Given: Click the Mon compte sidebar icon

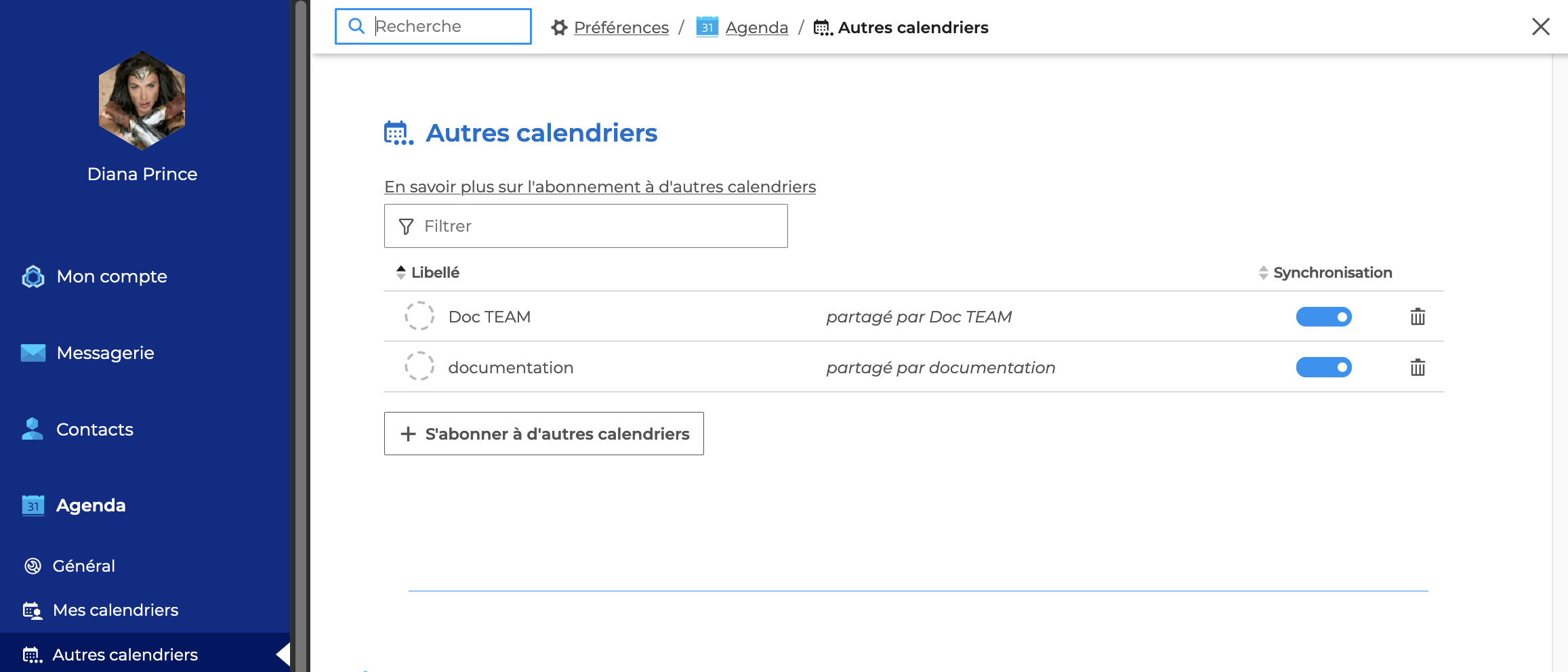Looking at the screenshot, I should click(x=33, y=276).
